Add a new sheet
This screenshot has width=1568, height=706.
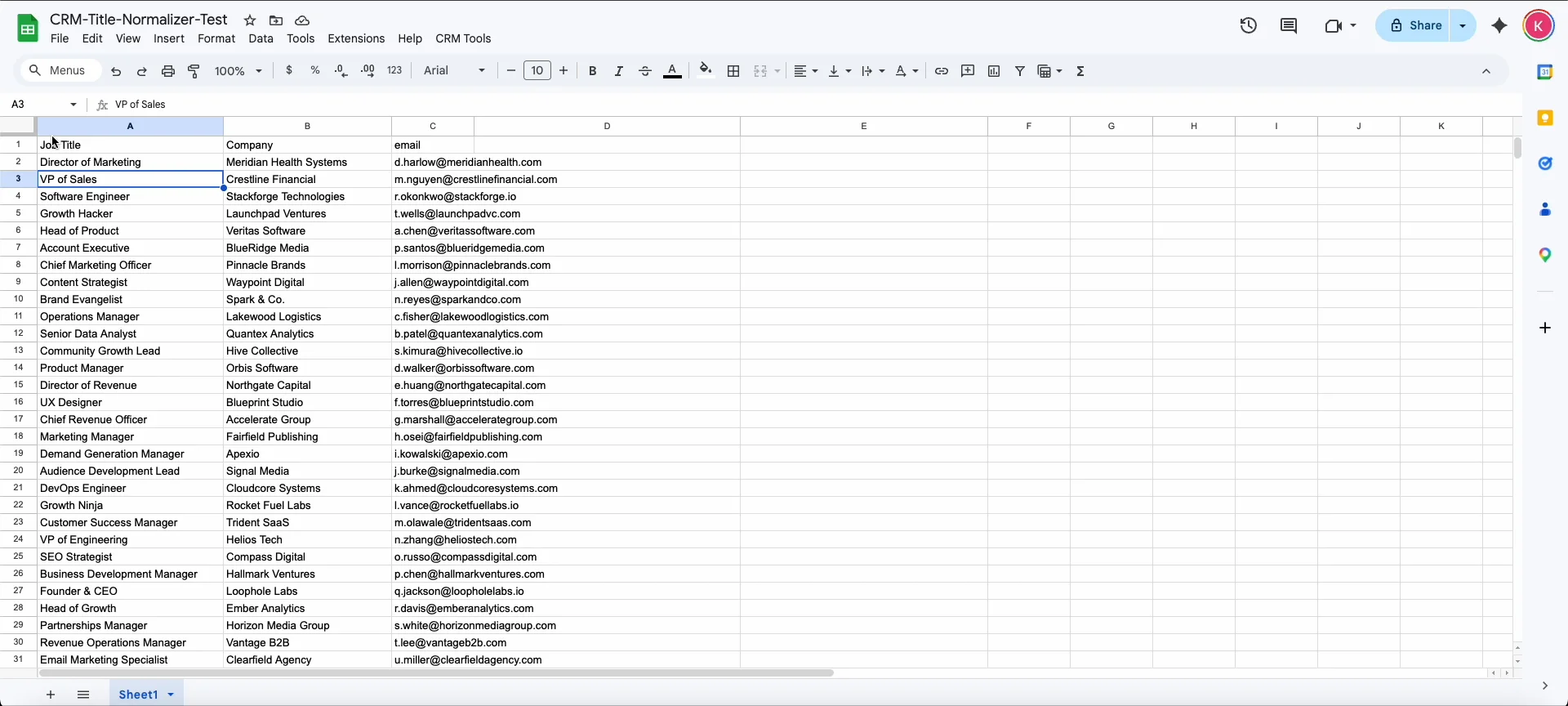click(x=51, y=695)
